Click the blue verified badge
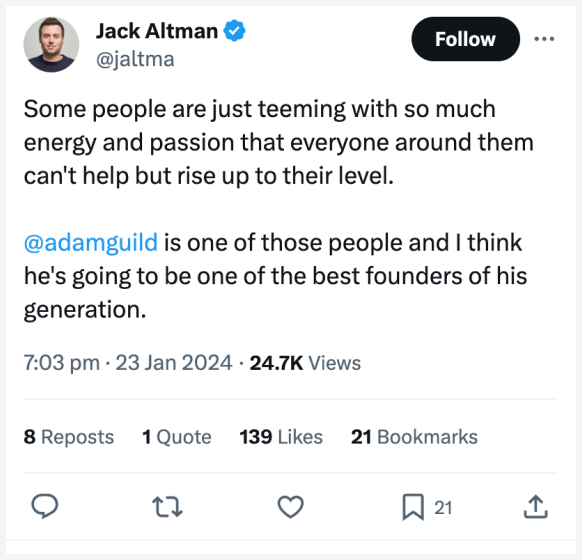The width and height of the screenshot is (582, 560). point(234,31)
